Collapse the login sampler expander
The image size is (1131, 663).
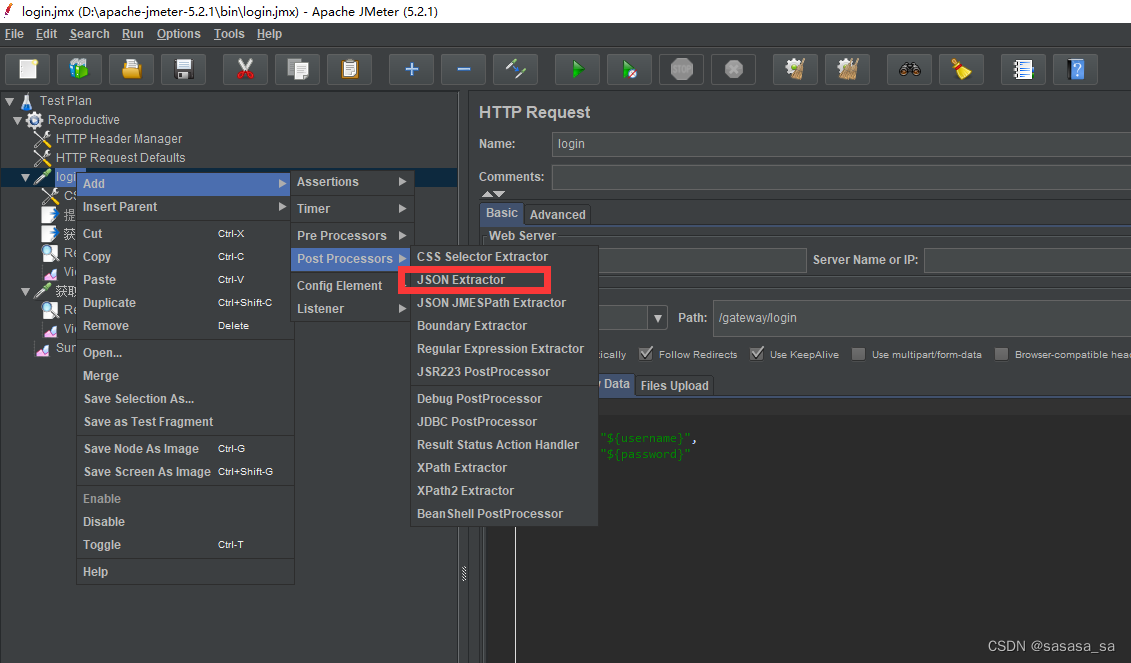(x=25, y=177)
